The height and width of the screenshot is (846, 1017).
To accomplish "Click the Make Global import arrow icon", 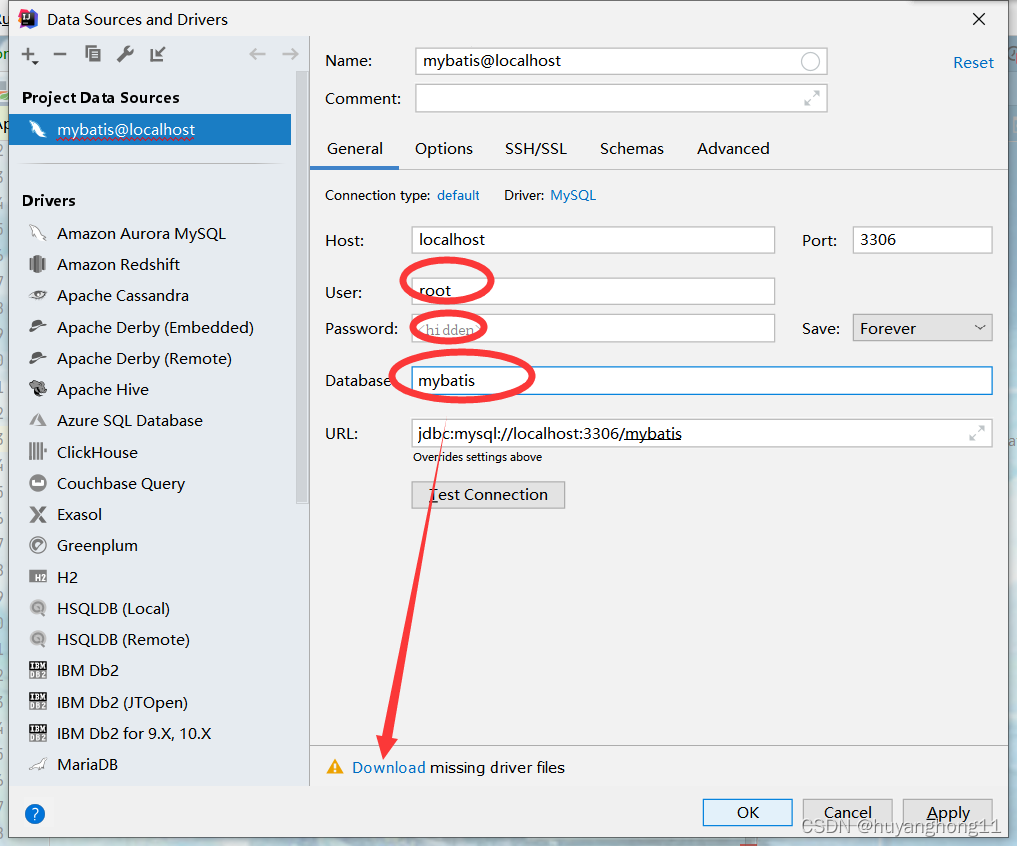I will [x=158, y=54].
